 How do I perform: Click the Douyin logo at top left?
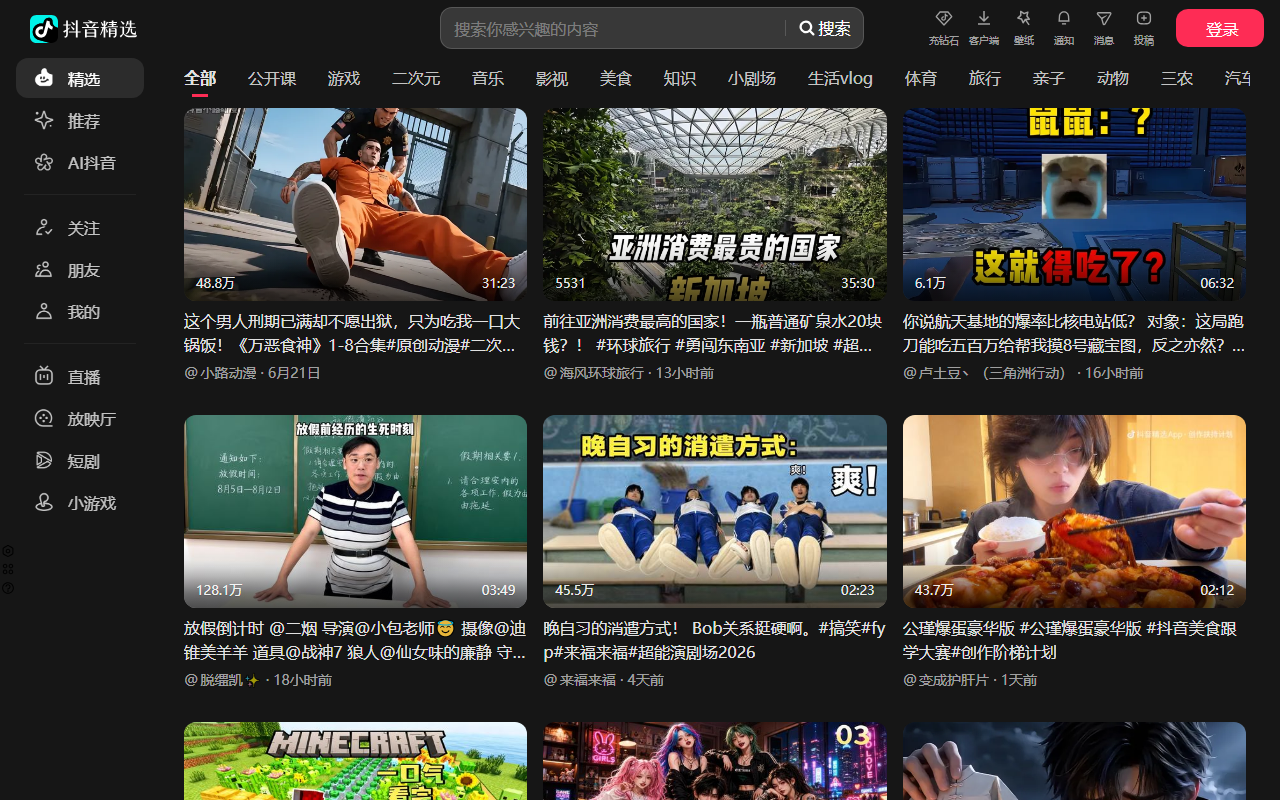[84, 29]
